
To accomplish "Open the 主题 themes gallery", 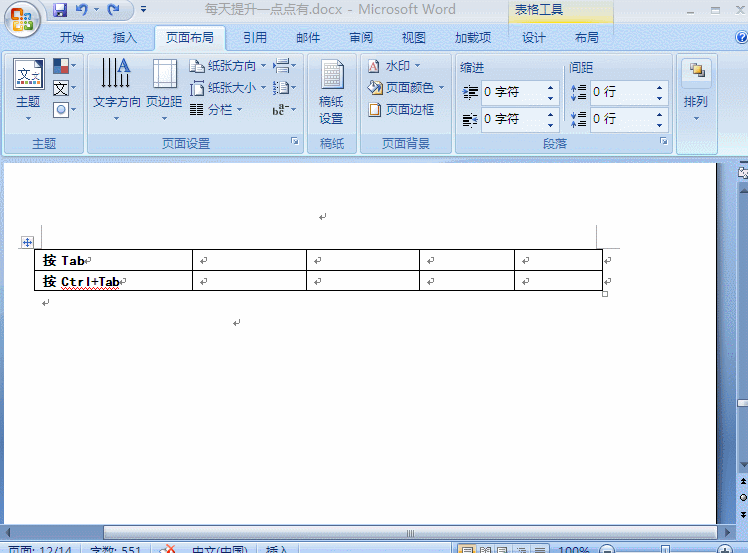I will (28, 90).
